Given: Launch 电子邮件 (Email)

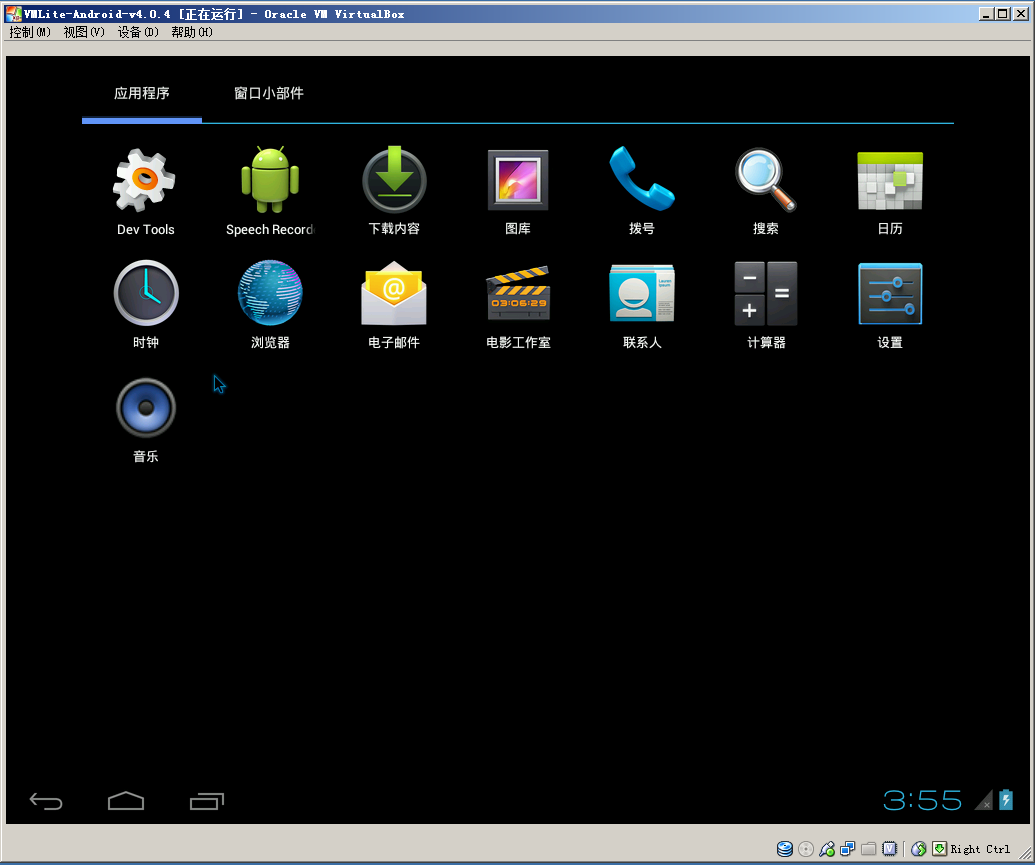Looking at the screenshot, I should point(394,293).
